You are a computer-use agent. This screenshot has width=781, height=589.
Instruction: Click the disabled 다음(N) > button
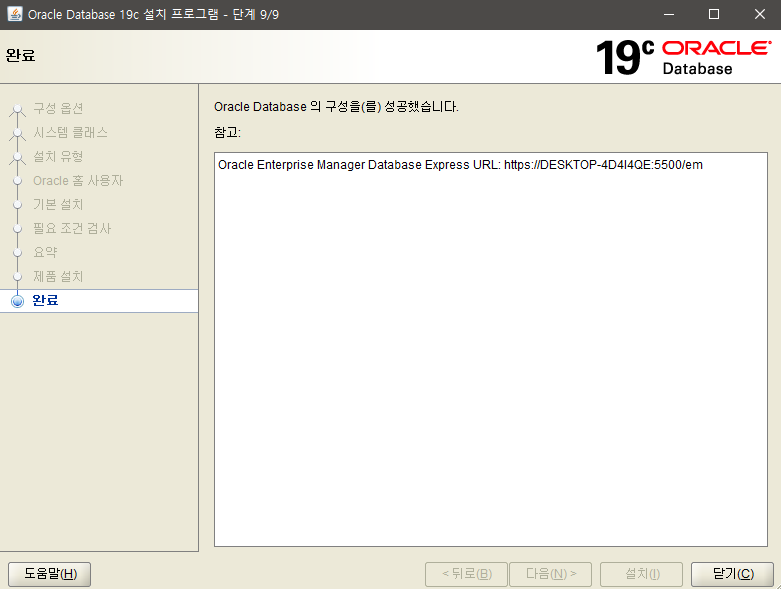(x=550, y=574)
